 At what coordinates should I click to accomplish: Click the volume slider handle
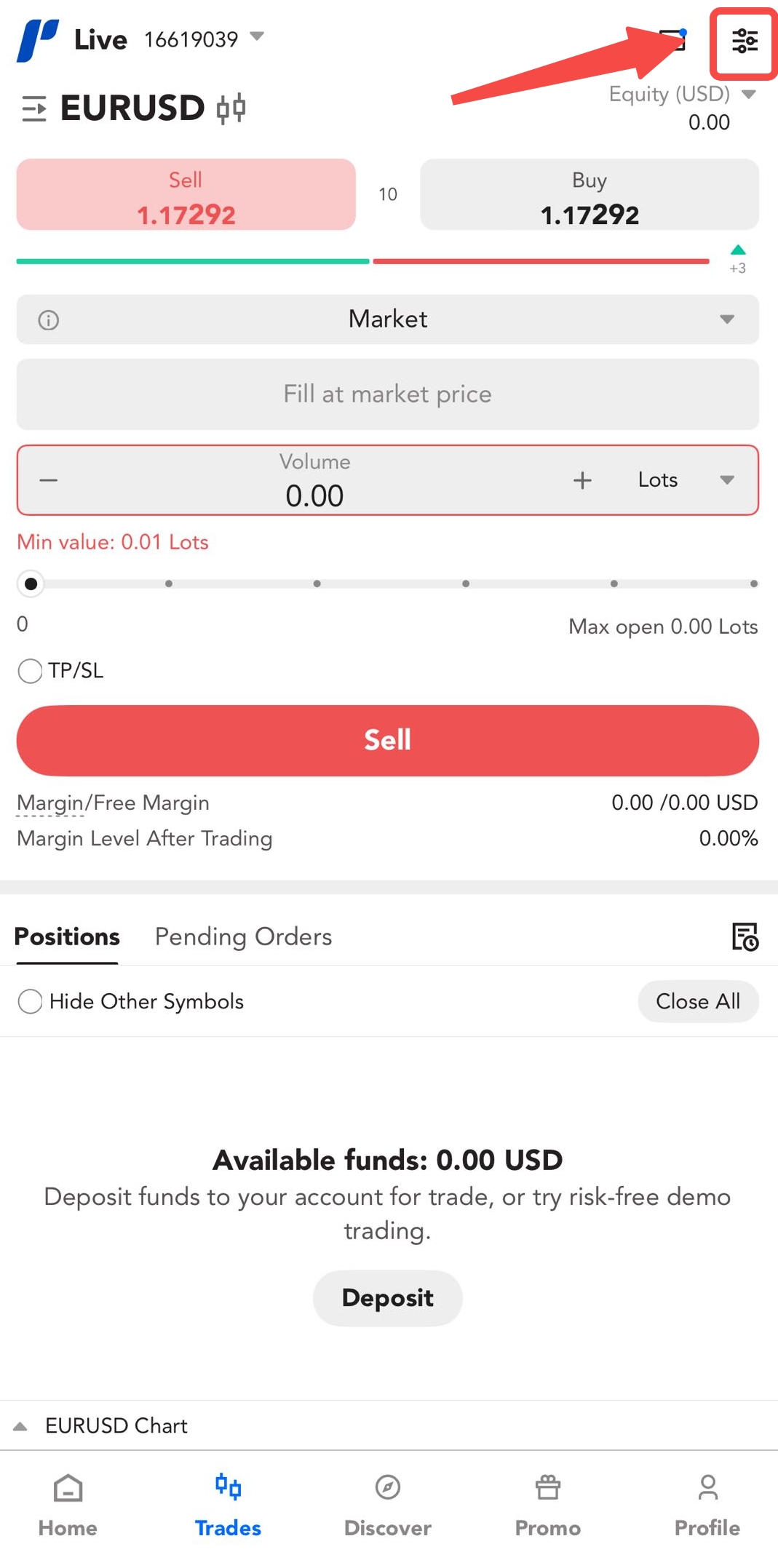pos(31,584)
